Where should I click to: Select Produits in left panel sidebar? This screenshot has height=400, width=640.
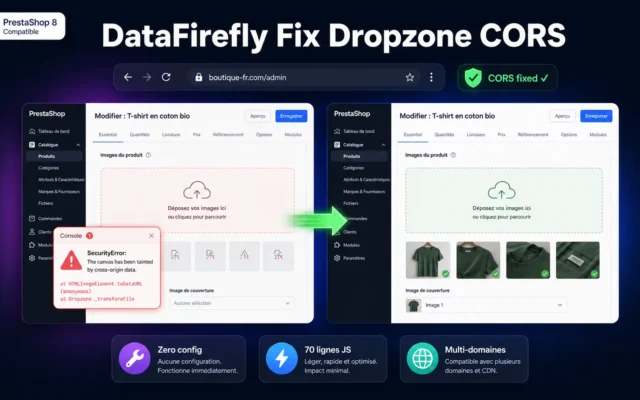[54, 156]
